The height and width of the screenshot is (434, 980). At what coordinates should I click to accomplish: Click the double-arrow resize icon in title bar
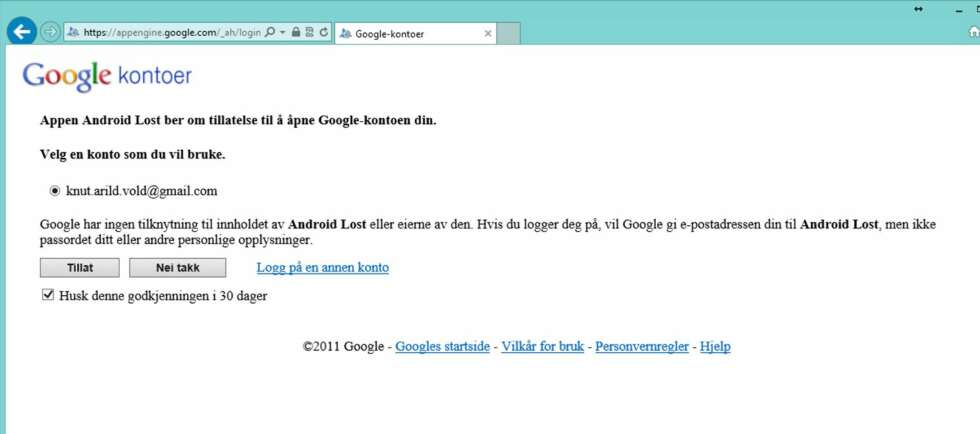click(x=918, y=9)
